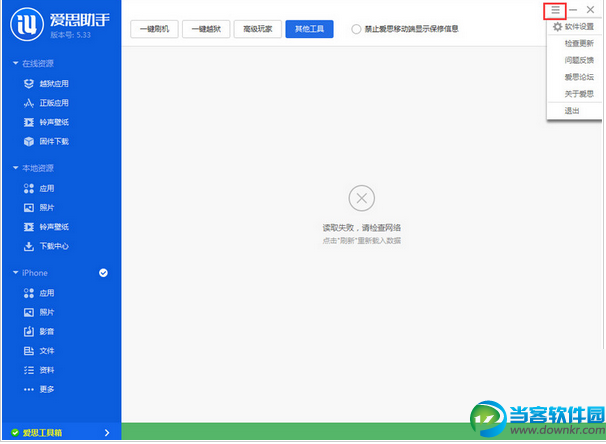The width and height of the screenshot is (606, 444).
Task: Close the 爱思助手 window
Action: 590,10
